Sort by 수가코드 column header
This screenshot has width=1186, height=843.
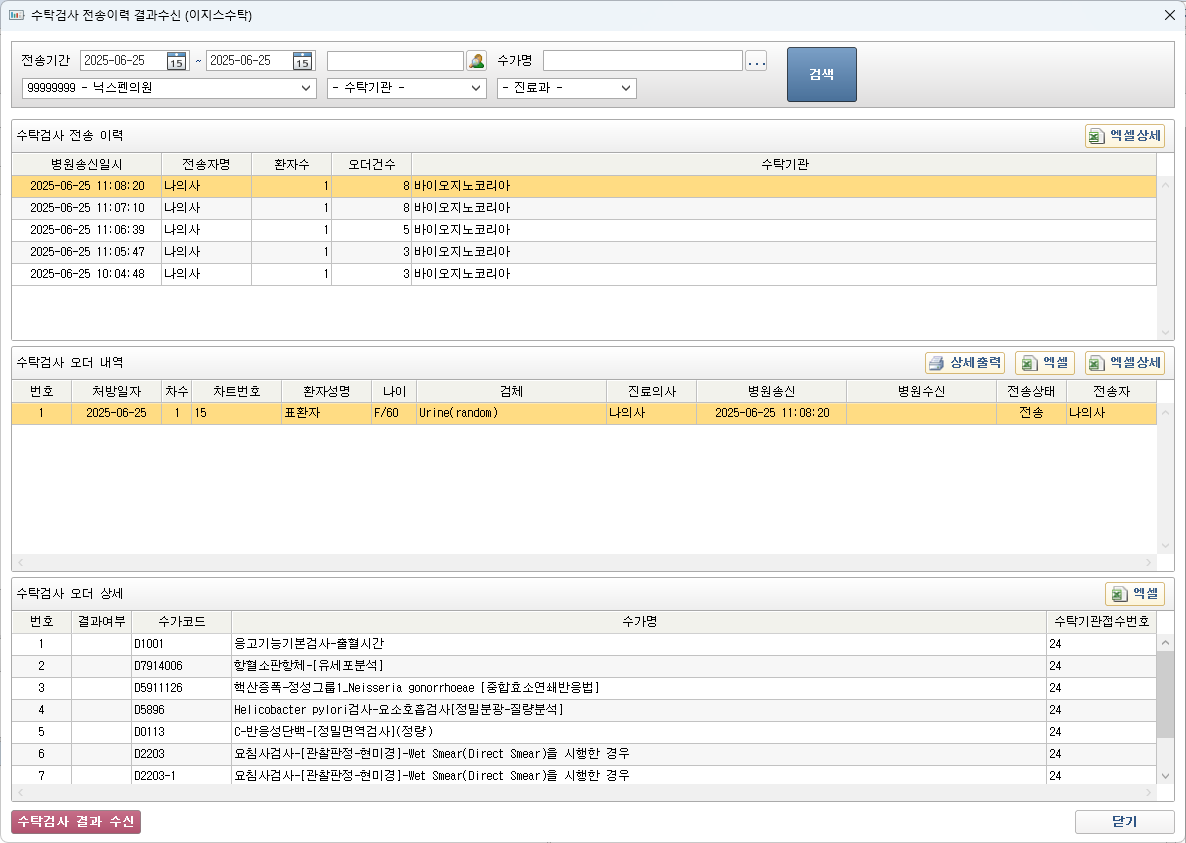point(181,622)
